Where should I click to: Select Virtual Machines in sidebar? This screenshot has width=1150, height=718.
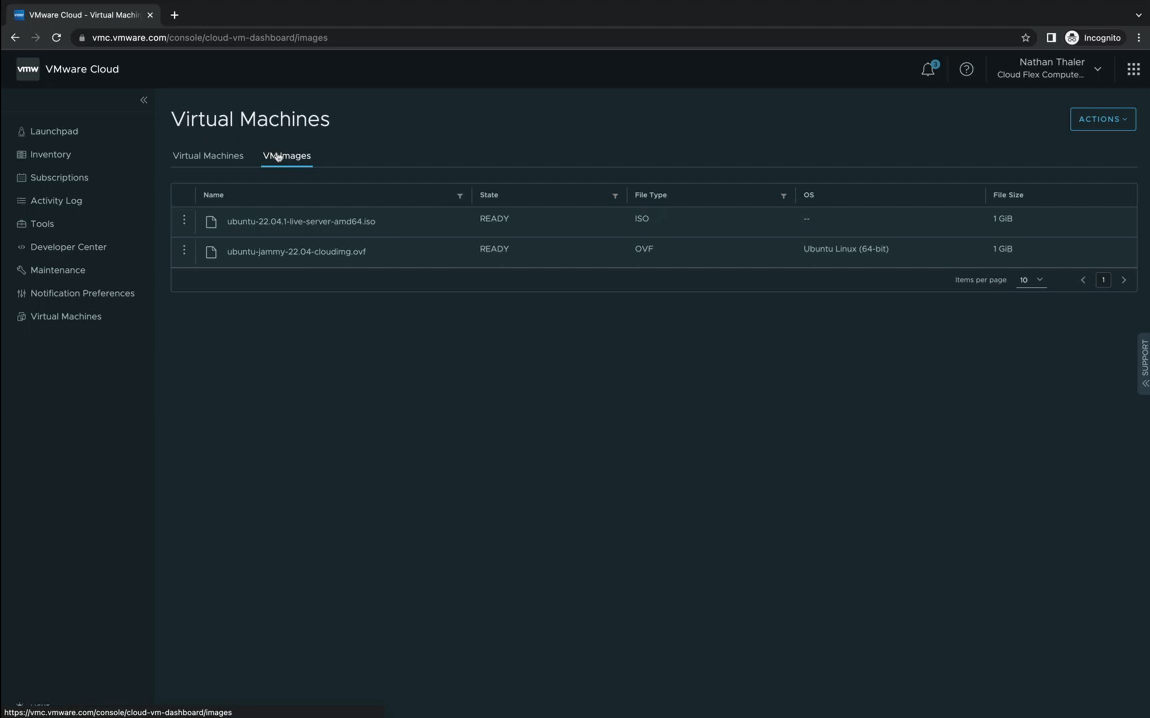coord(65,316)
